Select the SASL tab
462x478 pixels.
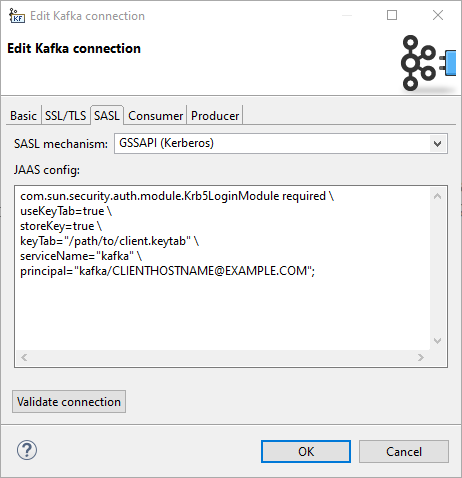coord(107,115)
